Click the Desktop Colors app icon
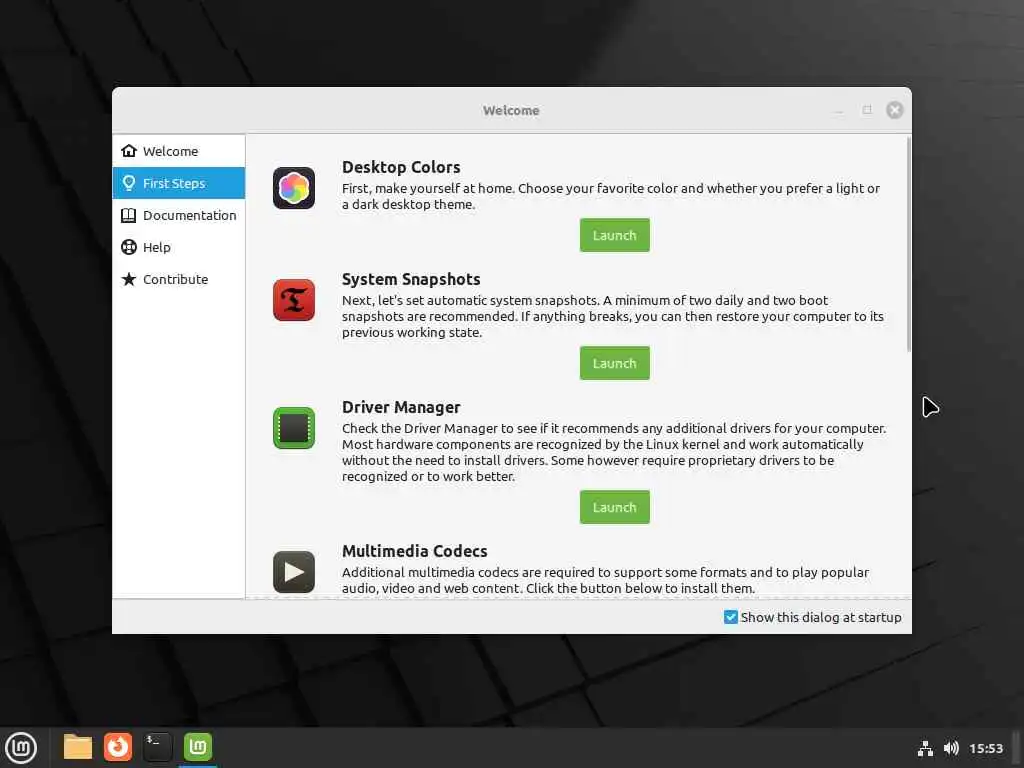 tap(294, 188)
